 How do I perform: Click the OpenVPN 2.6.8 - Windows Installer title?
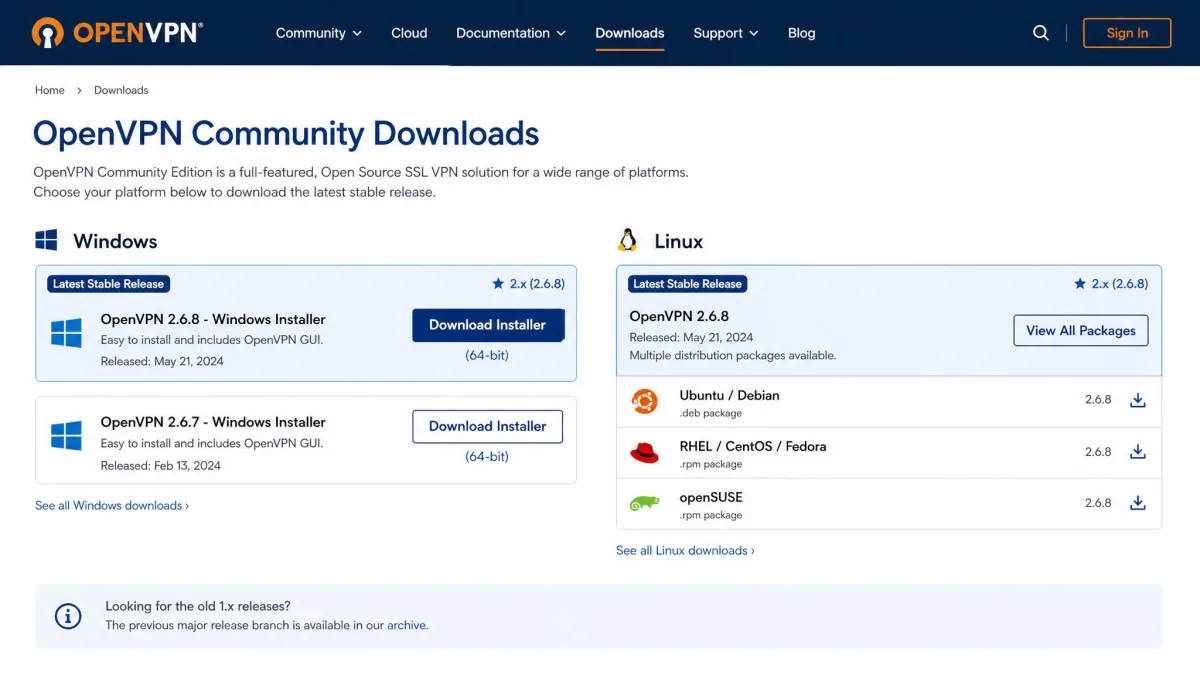(213, 319)
